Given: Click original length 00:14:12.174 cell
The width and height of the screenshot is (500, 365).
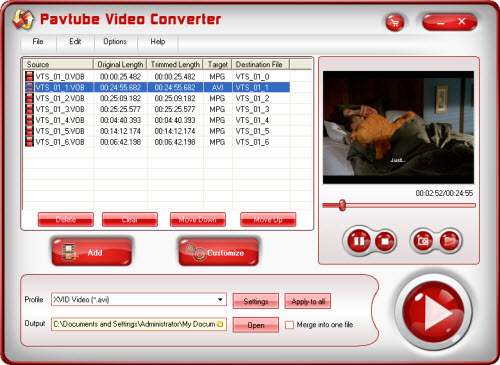Looking at the screenshot, I should (120, 131).
